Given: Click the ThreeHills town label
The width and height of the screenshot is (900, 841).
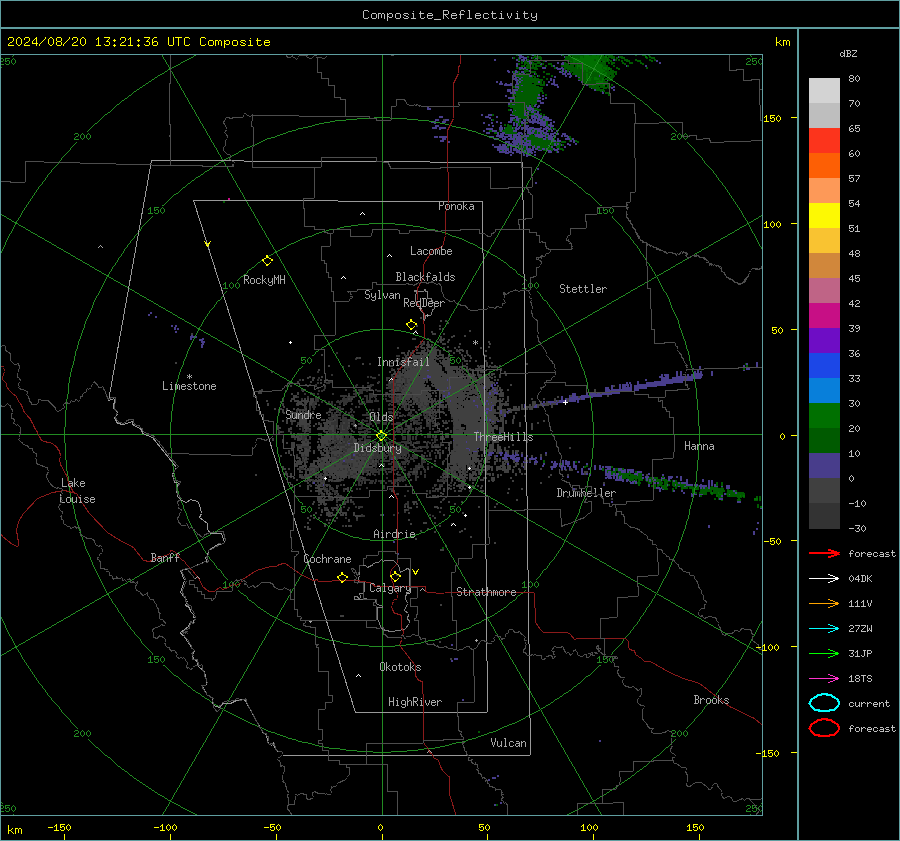Looking at the screenshot, I should click(503, 437).
